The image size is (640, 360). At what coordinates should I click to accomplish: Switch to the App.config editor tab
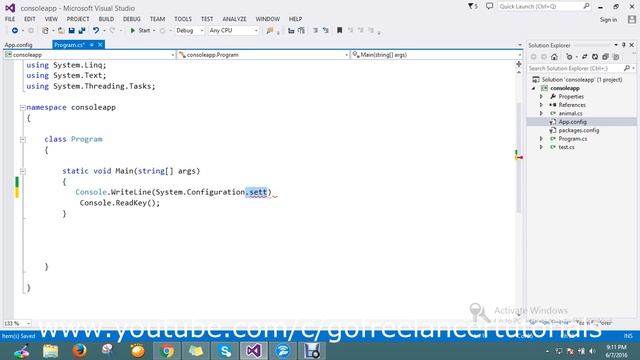(x=19, y=45)
